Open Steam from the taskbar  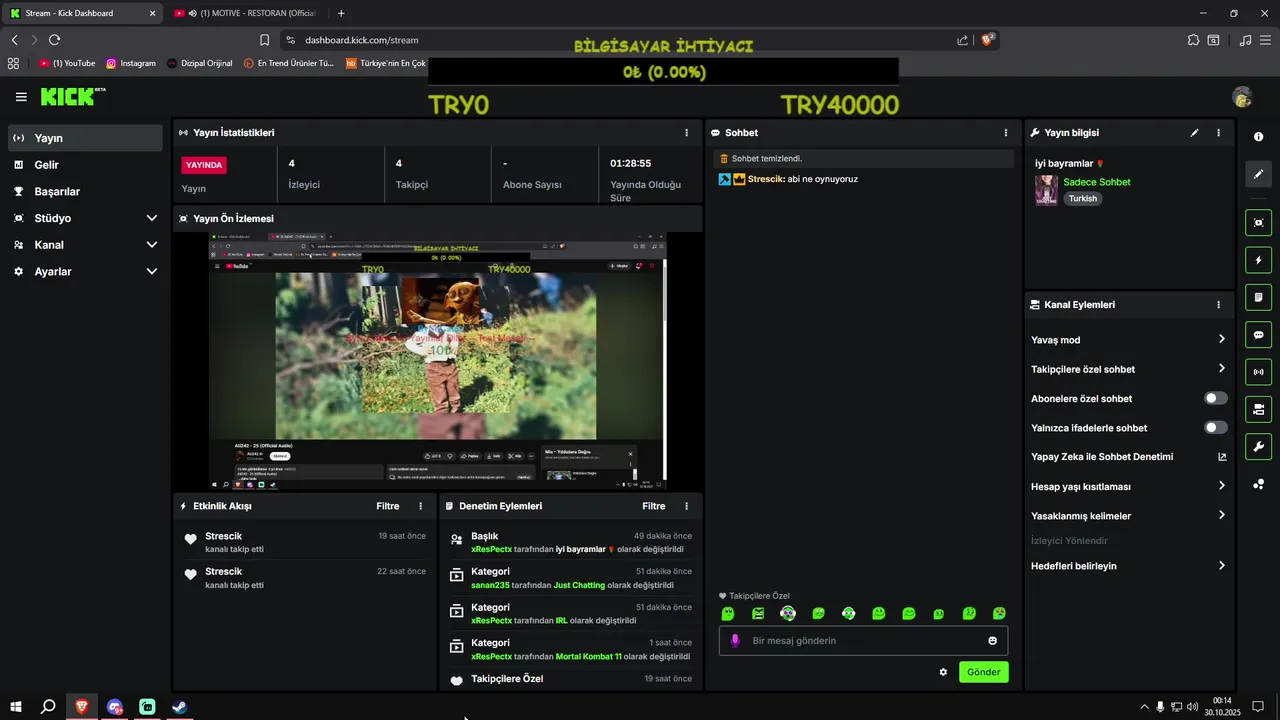(x=179, y=707)
